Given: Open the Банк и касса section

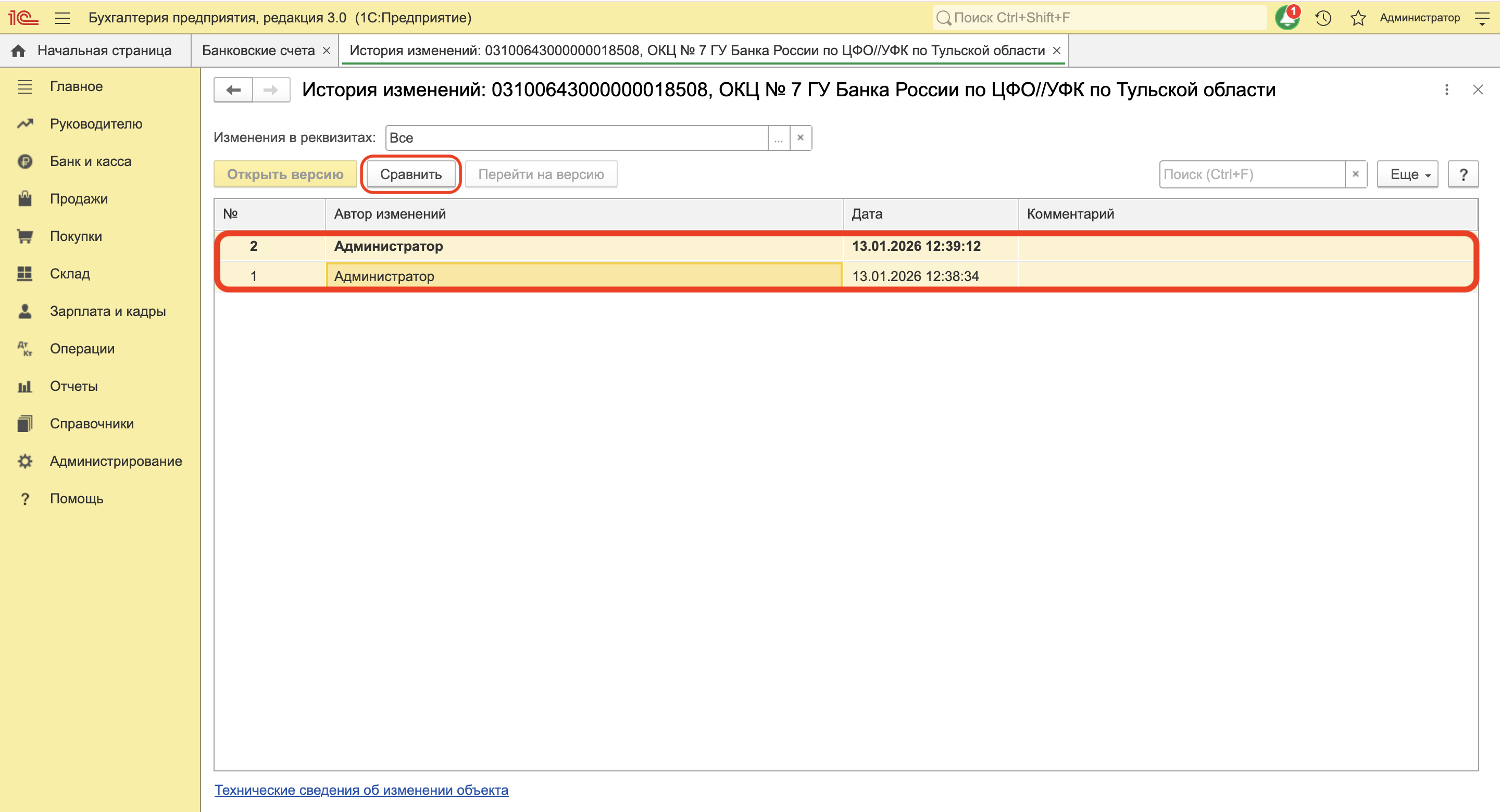Looking at the screenshot, I should [x=90, y=161].
